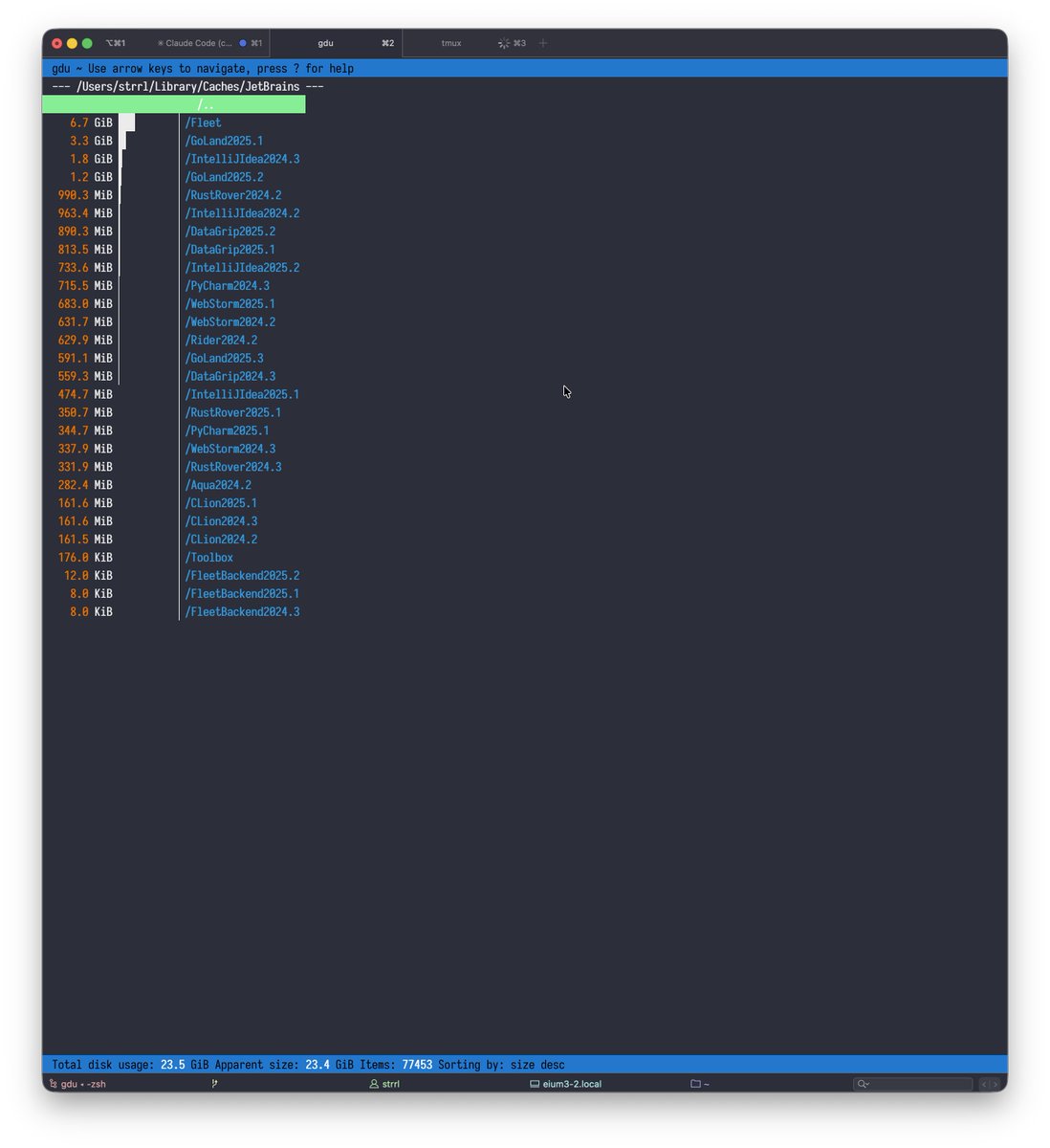Open the /GoLand2025.2 directory

tap(224, 177)
